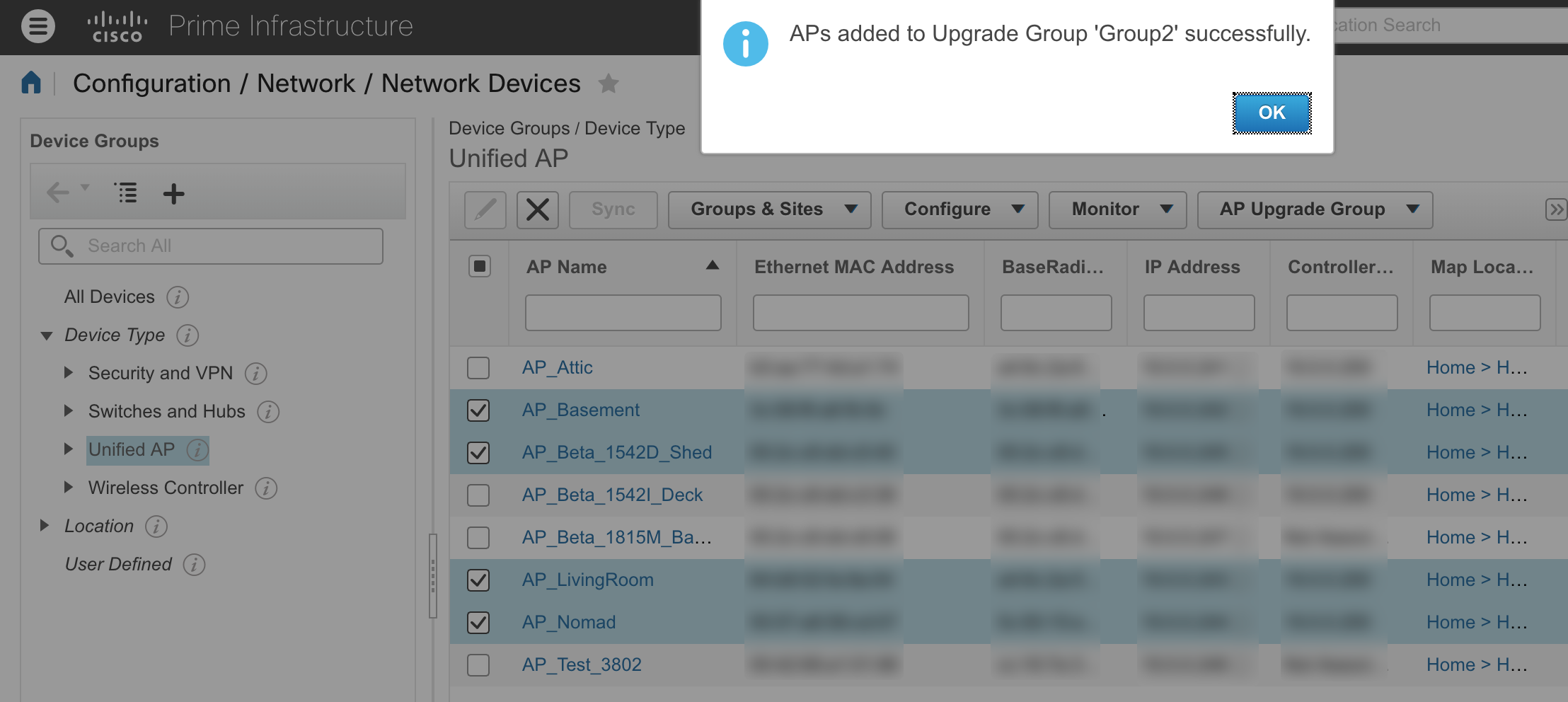This screenshot has width=1568, height=702.
Task: Click info icon next to Wireless Controller
Action: pyautogui.click(x=266, y=488)
